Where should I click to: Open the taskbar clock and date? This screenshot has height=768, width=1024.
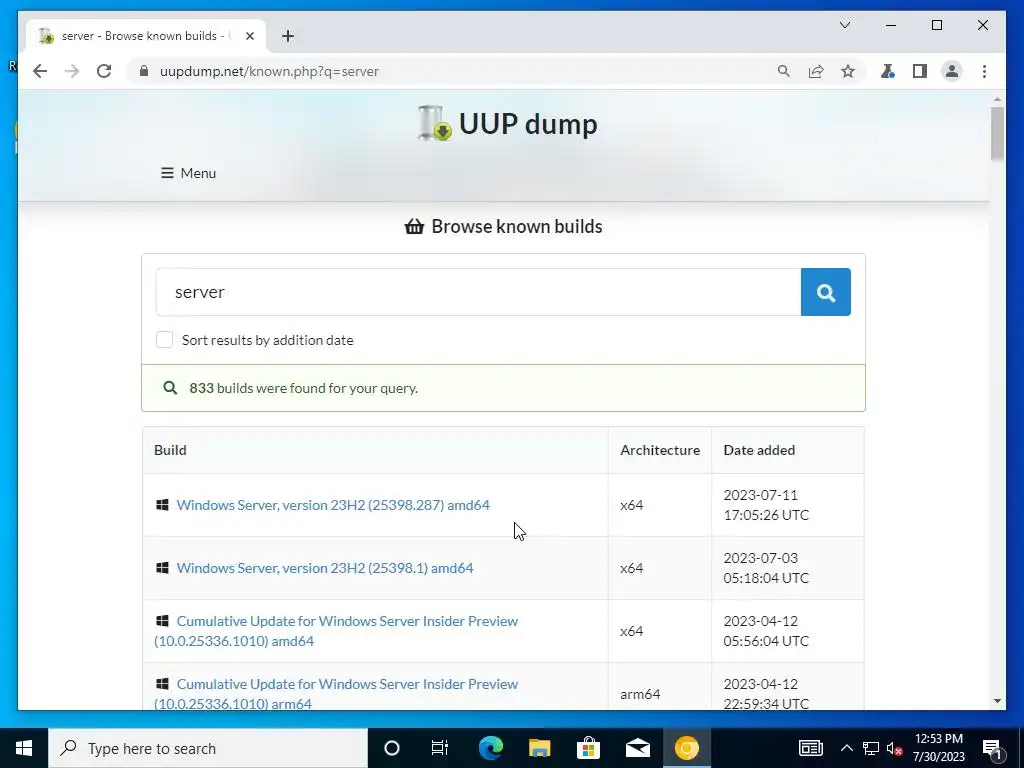pos(938,748)
